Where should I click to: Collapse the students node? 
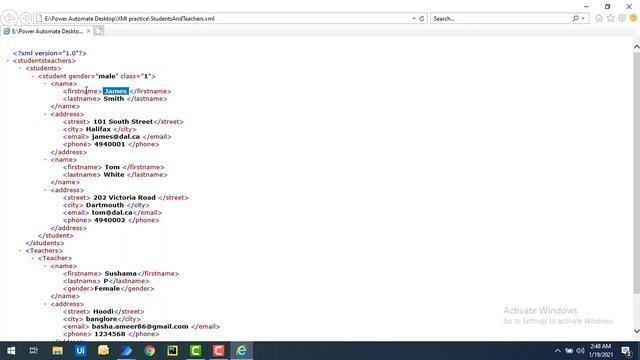(20, 68)
